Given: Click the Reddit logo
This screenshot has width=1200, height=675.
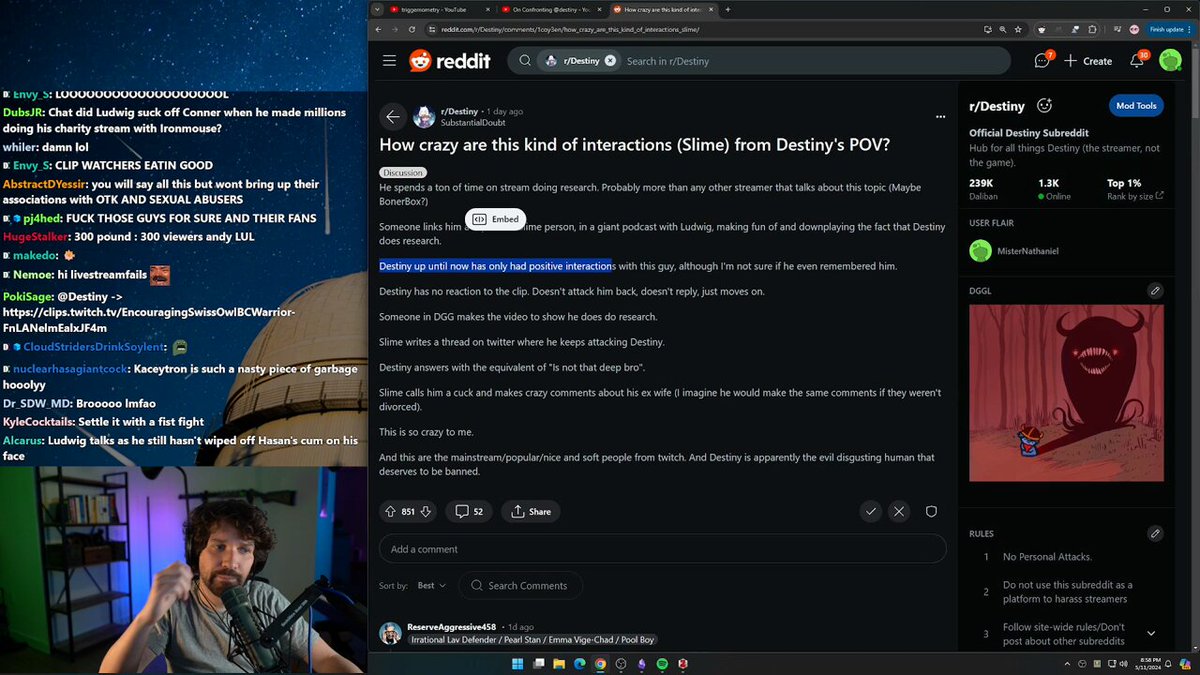Looking at the screenshot, I should 450,61.
